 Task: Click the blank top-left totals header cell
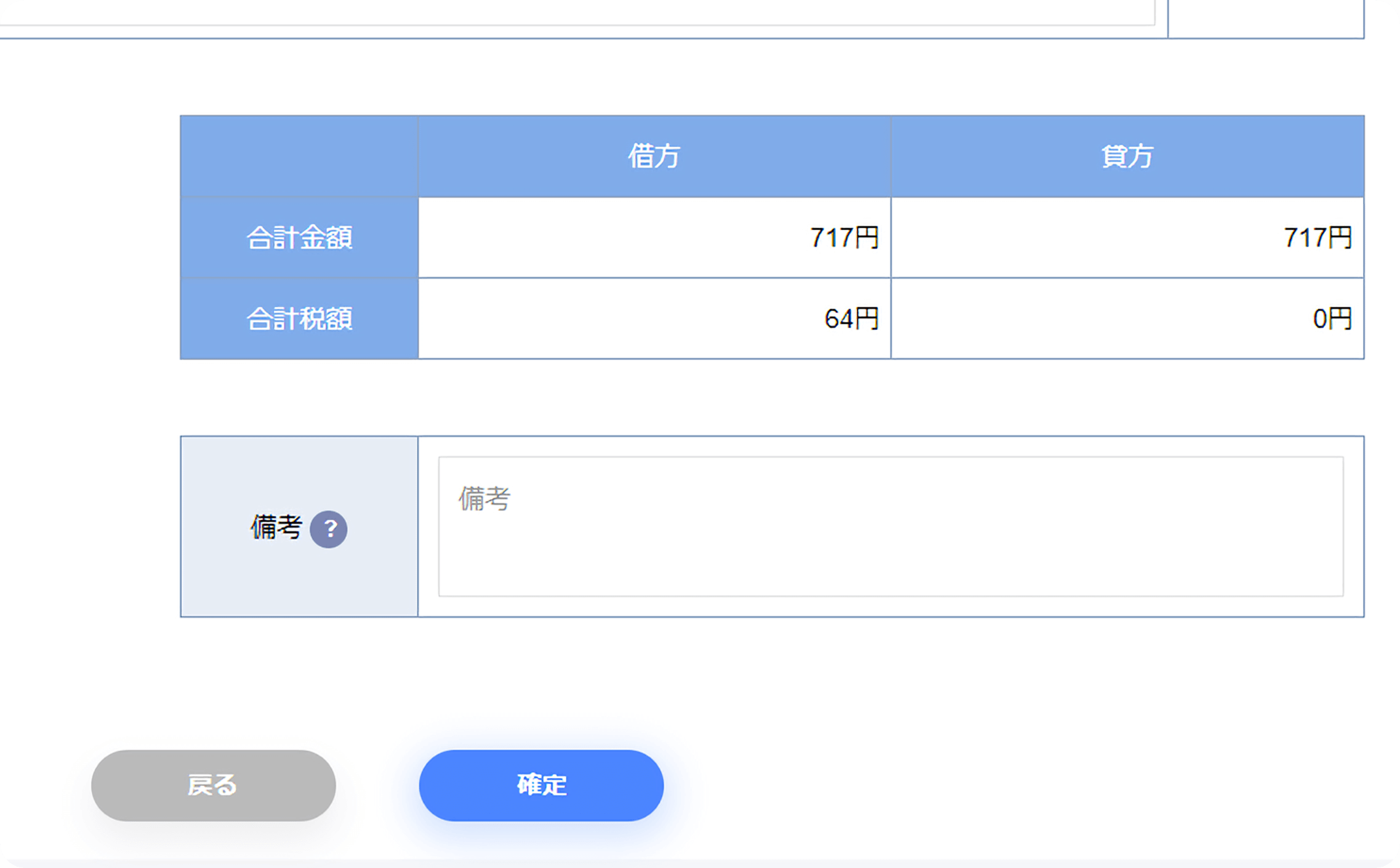(x=299, y=156)
